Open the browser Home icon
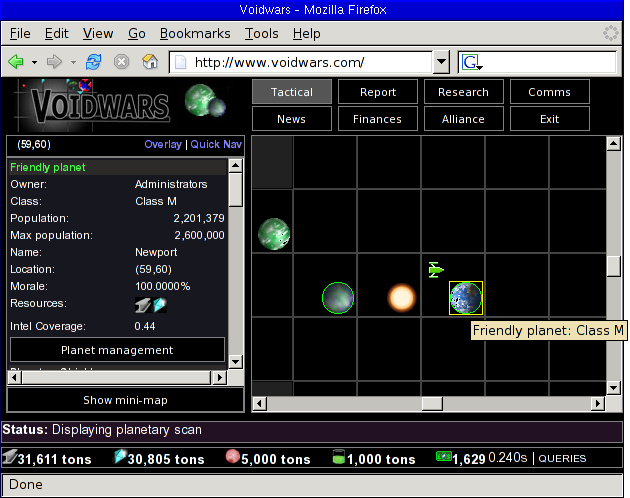The height and width of the screenshot is (498, 630). click(150, 62)
